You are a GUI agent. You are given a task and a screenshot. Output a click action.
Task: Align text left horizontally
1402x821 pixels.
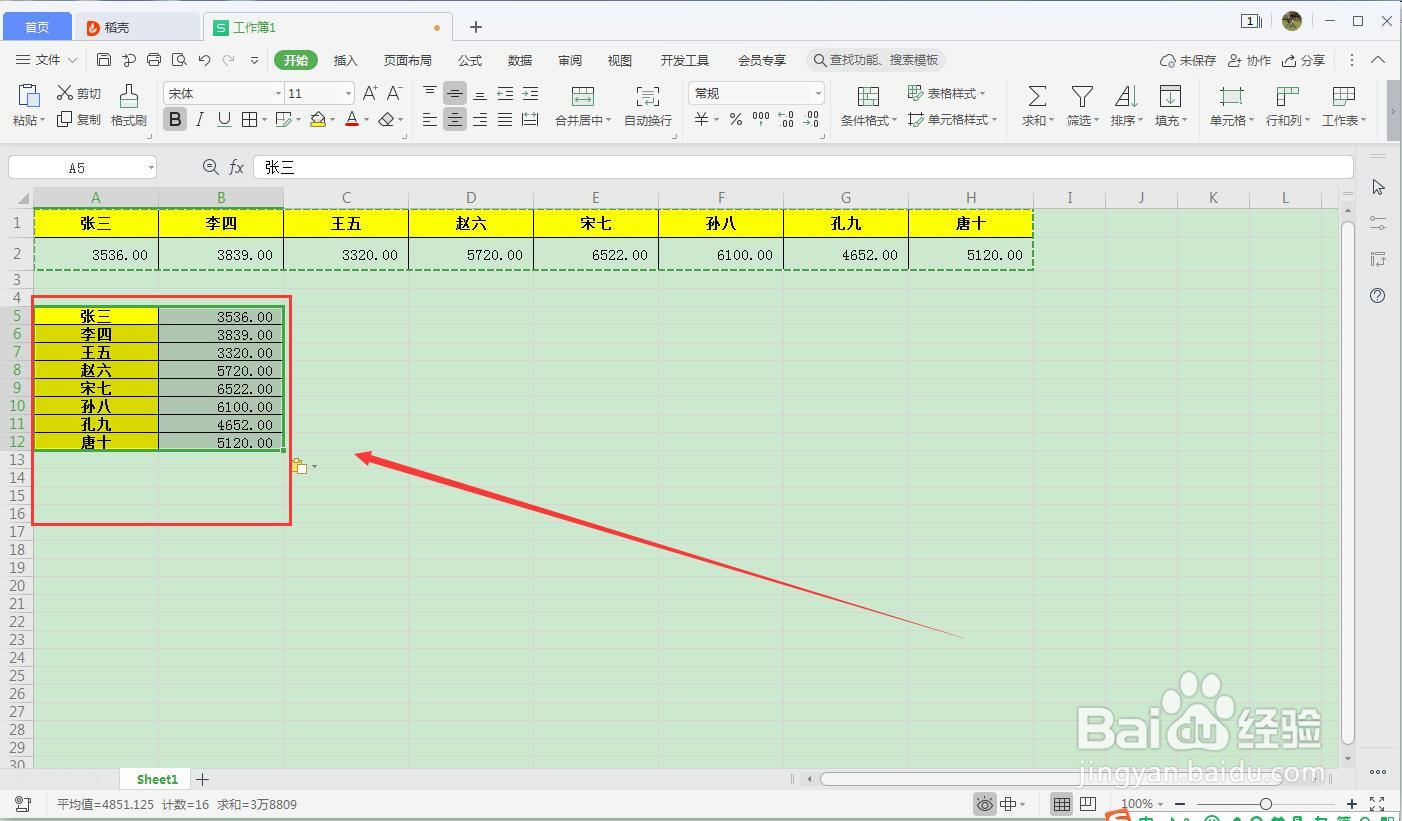[x=430, y=119]
